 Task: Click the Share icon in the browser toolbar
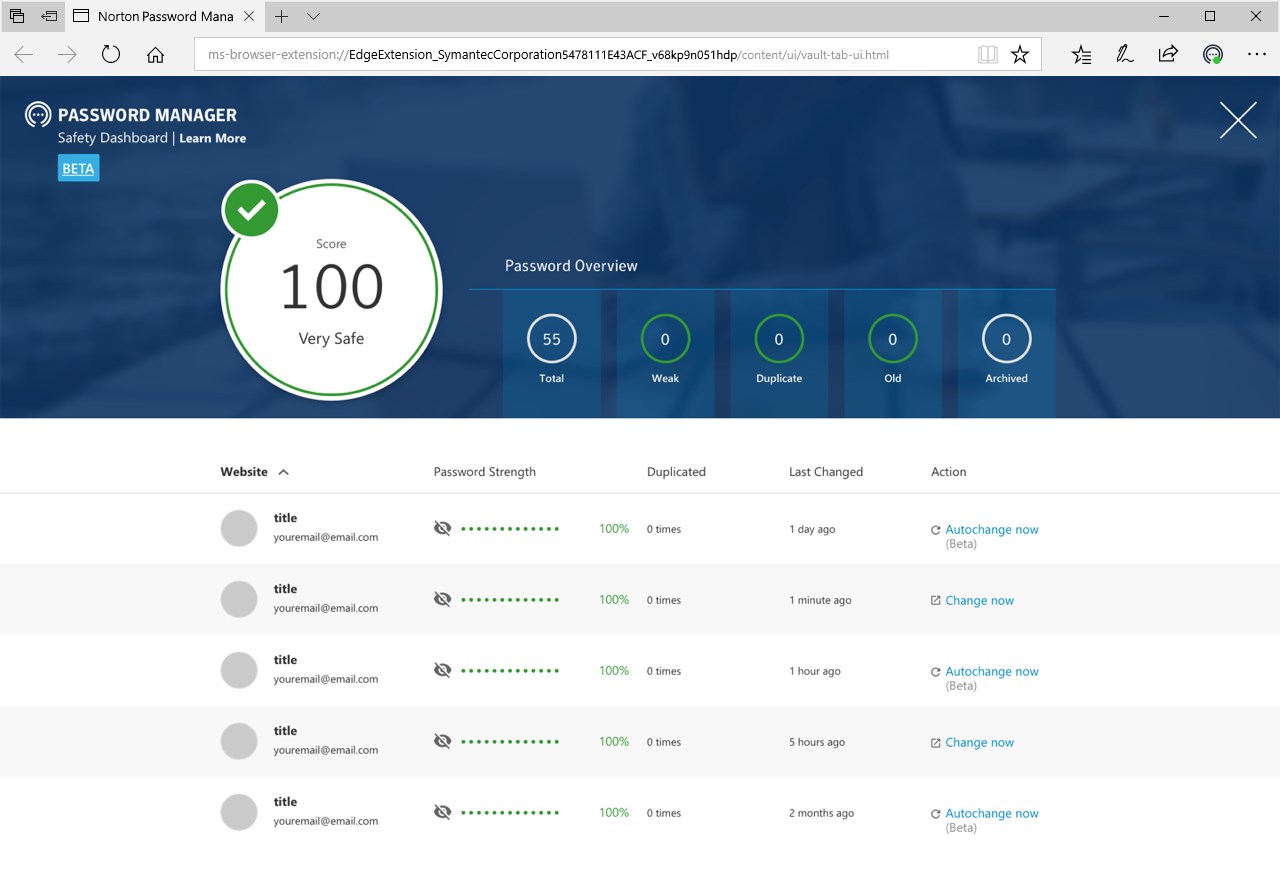click(1168, 54)
